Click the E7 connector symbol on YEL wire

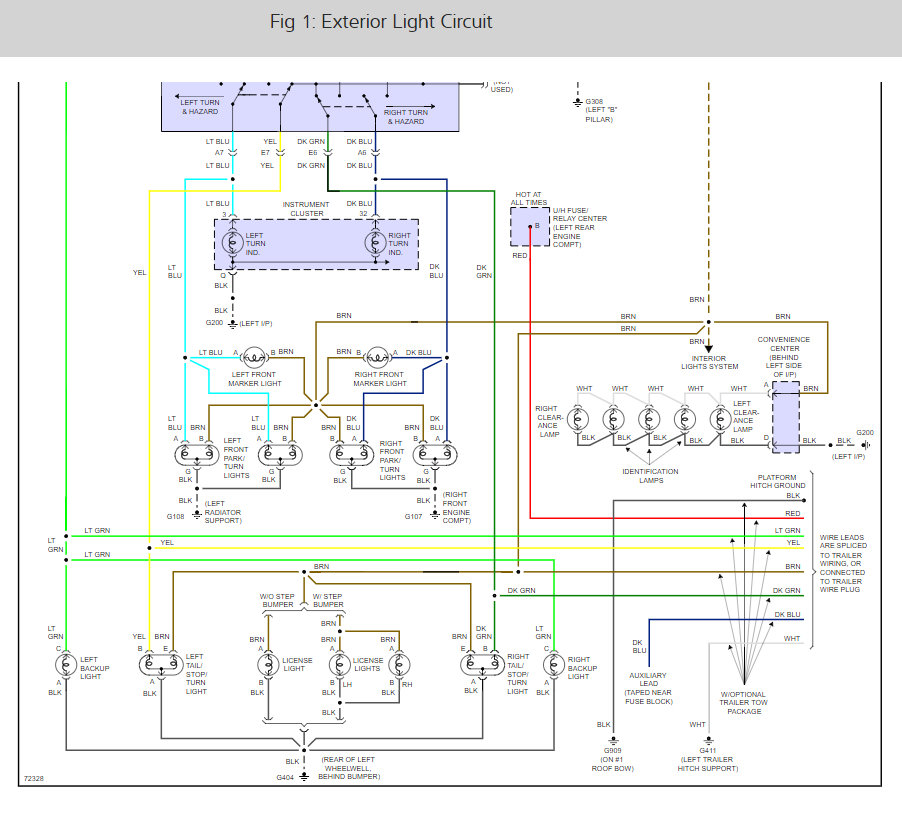coord(280,152)
